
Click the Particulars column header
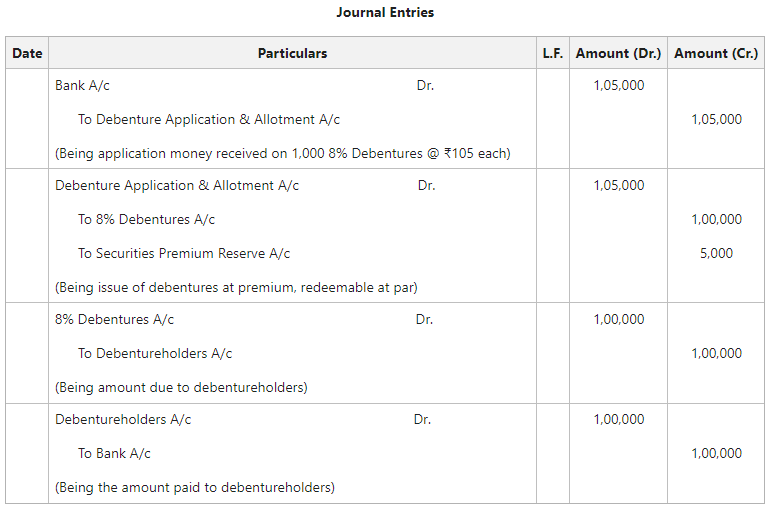pyautogui.click(x=292, y=53)
